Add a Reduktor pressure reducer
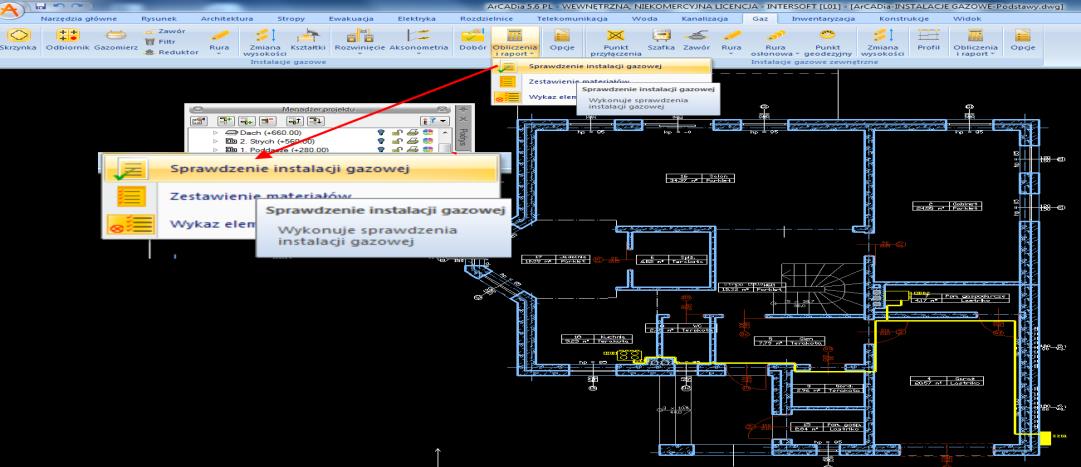1081x467 pixels. click(x=172, y=52)
